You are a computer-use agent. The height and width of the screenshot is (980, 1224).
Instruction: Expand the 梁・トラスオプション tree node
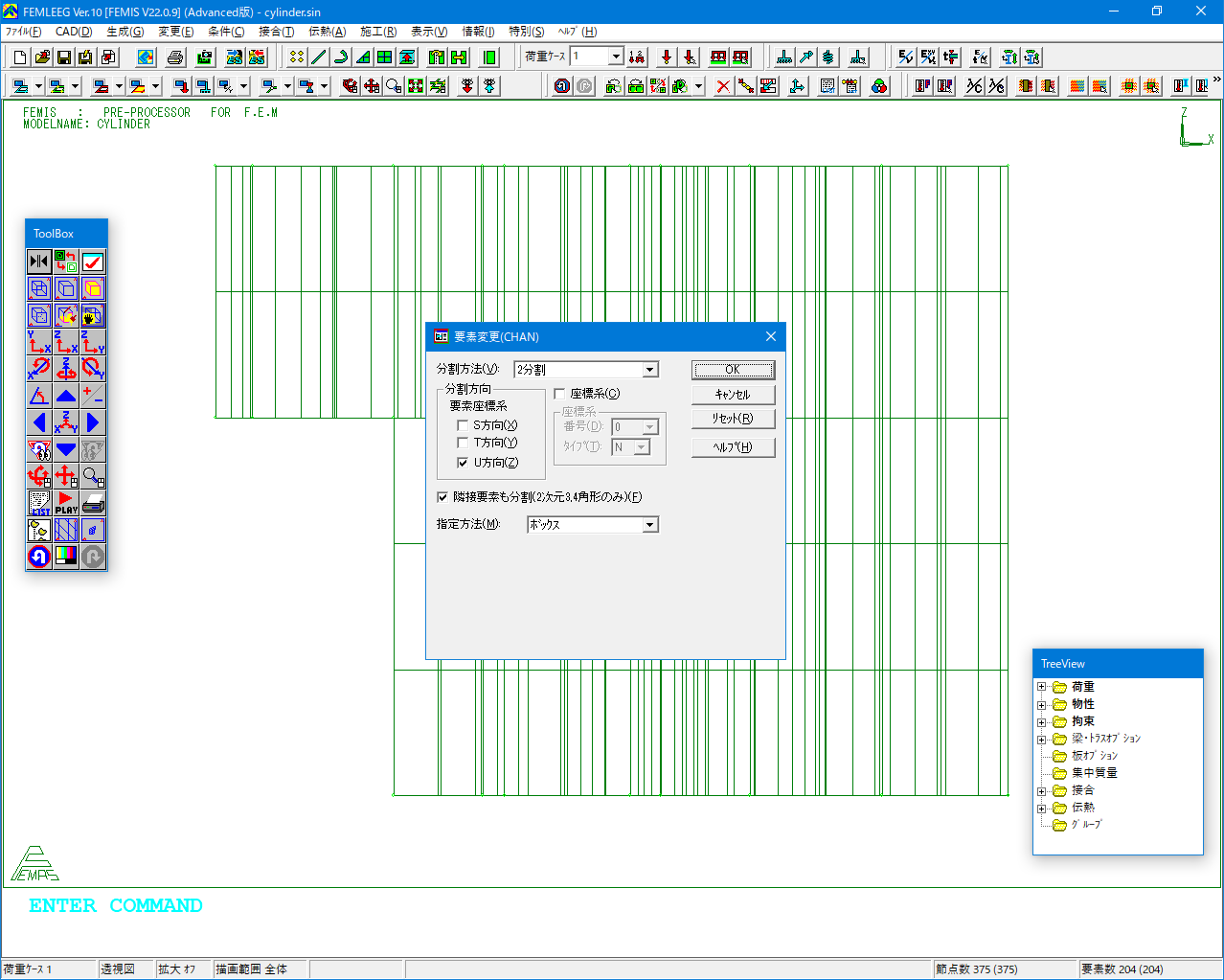coord(1042,739)
